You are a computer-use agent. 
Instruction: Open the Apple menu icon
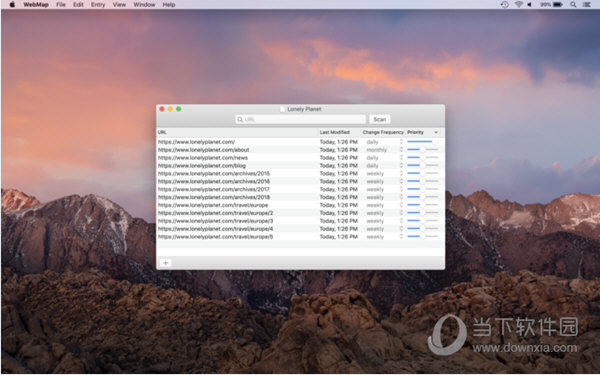(12, 5)
